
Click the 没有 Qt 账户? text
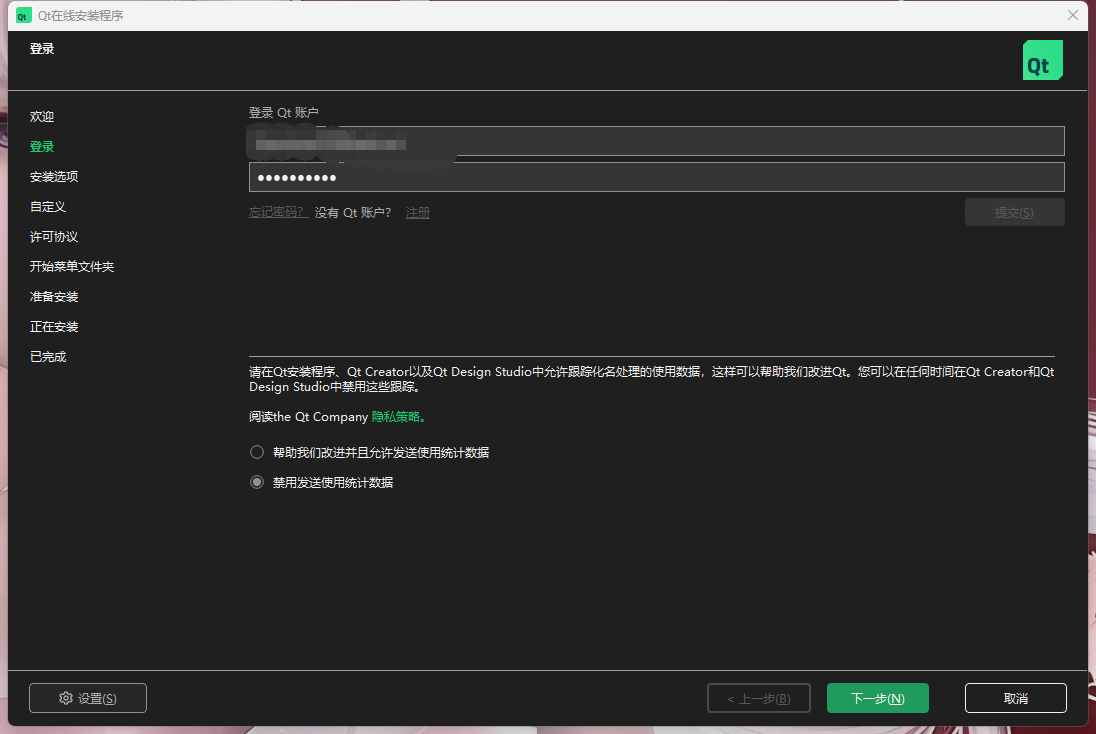click(353, 213)
